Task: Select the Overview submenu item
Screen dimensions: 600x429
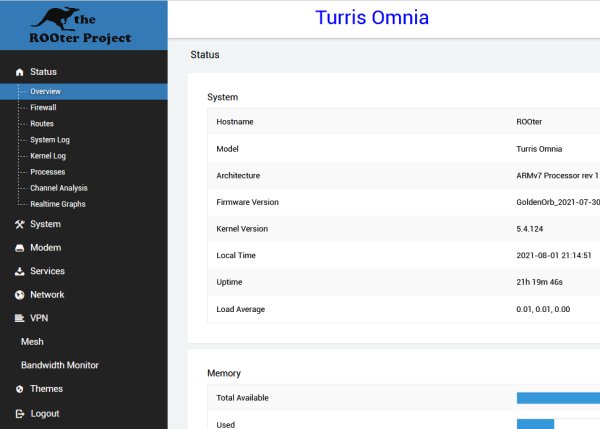Action: 83,91
